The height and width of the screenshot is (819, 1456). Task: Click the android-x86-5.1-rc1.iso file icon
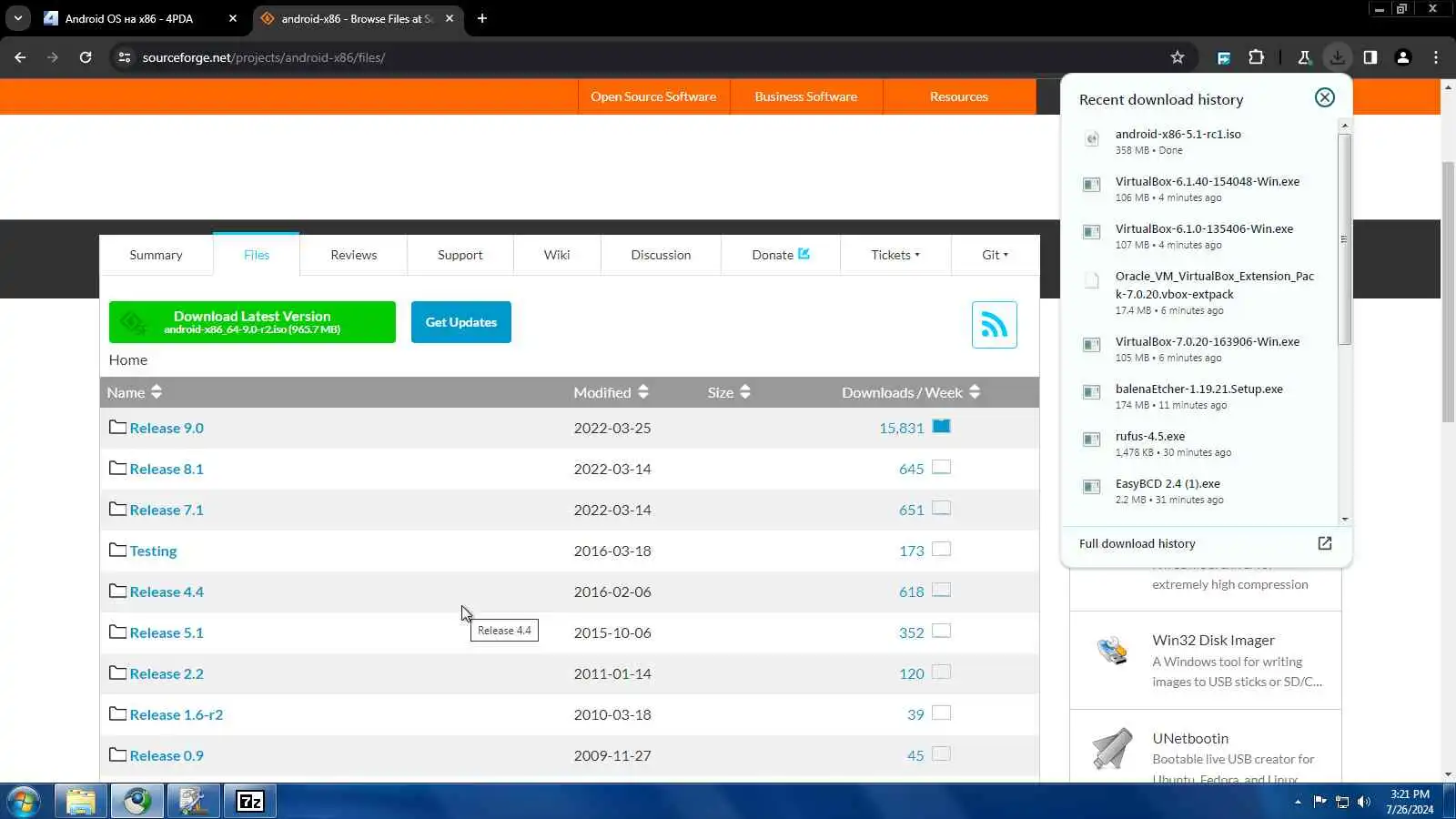(x=1091, y=139)
